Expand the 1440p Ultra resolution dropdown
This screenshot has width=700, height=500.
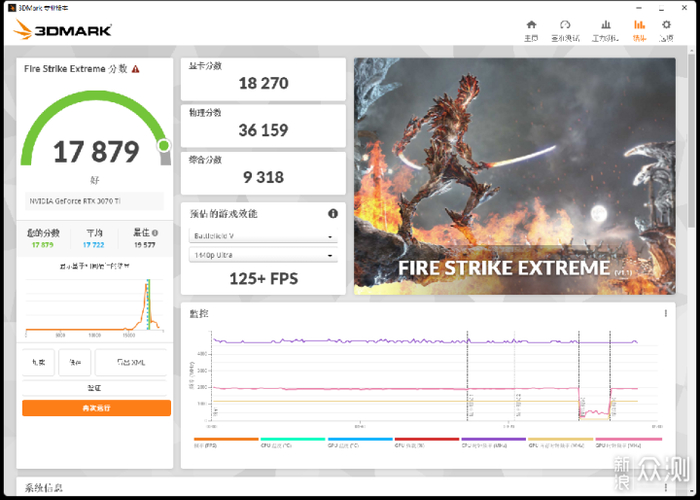[x=263, y=256]
